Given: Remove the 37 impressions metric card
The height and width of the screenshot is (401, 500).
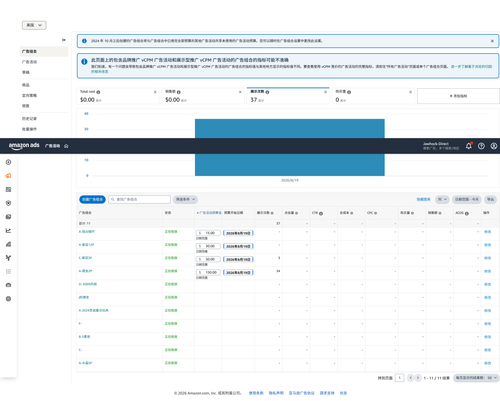Looking at the screenshot, I should [325, 92].
